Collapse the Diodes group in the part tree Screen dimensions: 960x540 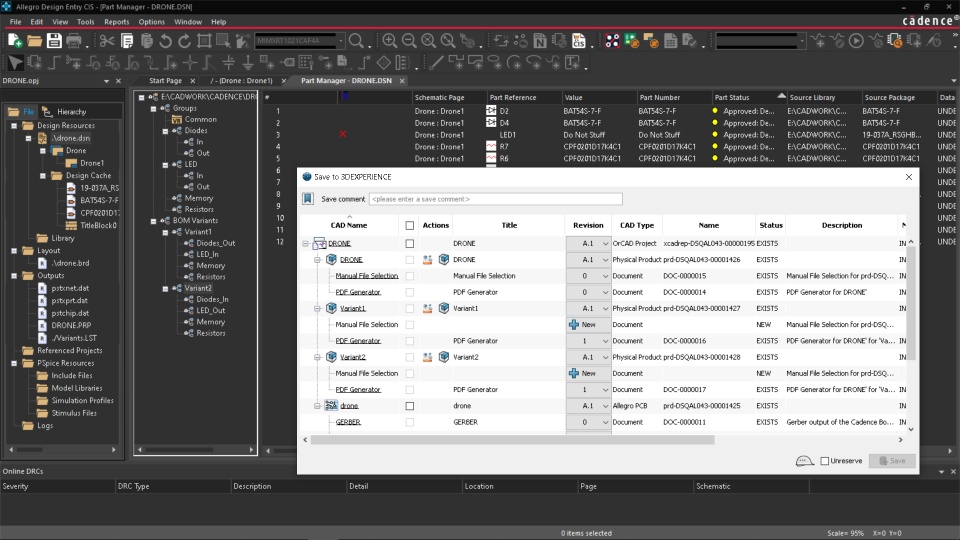click(165, 130)
